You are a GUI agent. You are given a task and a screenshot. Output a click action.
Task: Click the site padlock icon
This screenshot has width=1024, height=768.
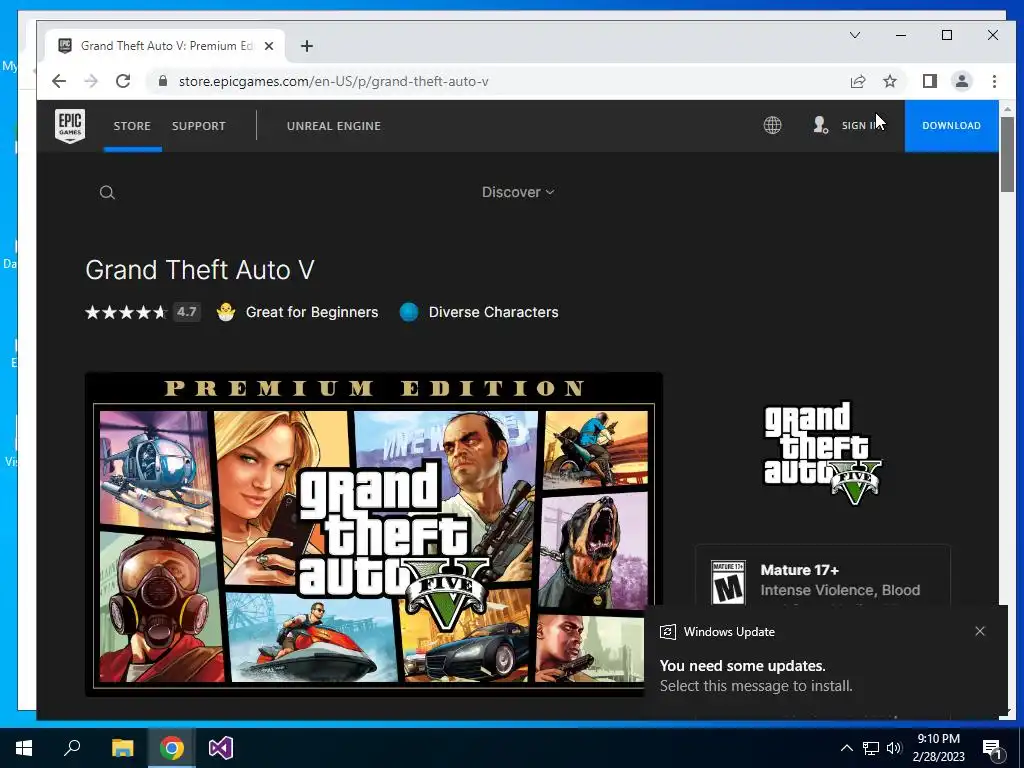[163, 81]
